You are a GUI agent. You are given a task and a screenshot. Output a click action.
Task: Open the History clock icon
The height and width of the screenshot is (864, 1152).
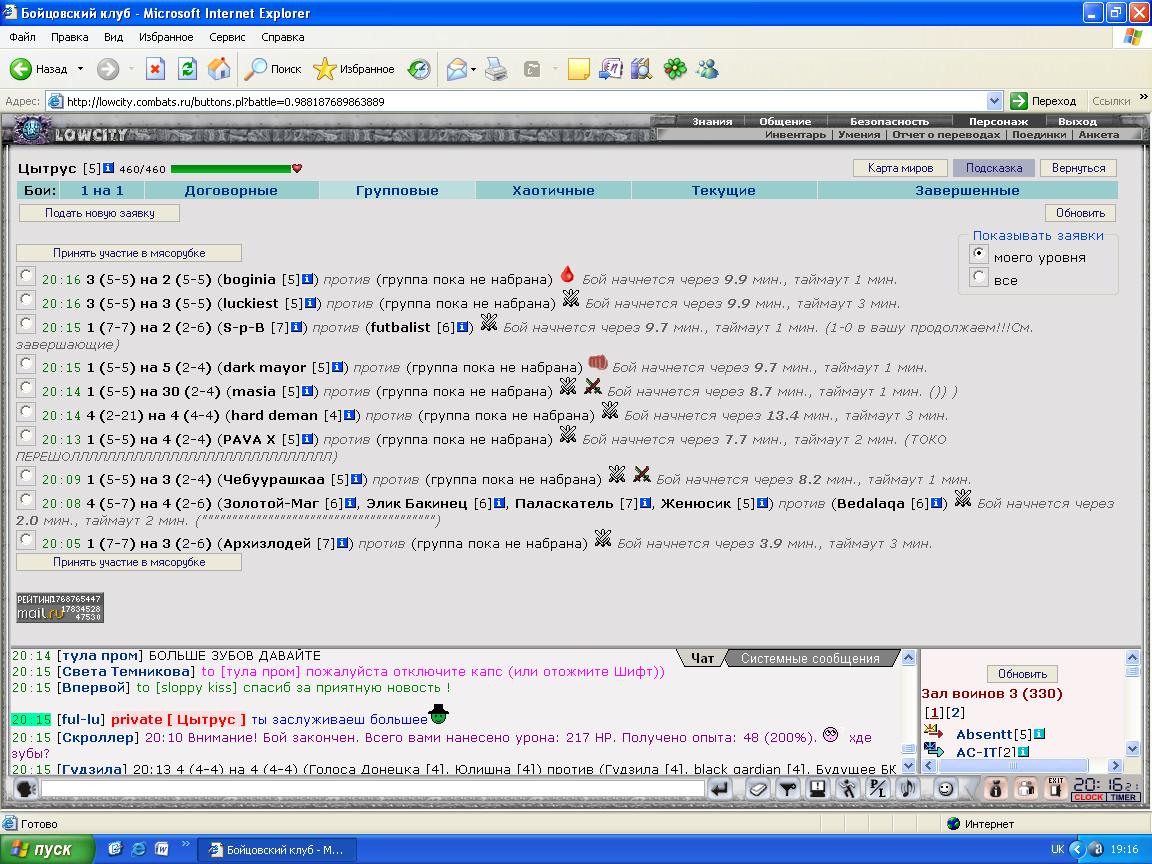point(419,69)
